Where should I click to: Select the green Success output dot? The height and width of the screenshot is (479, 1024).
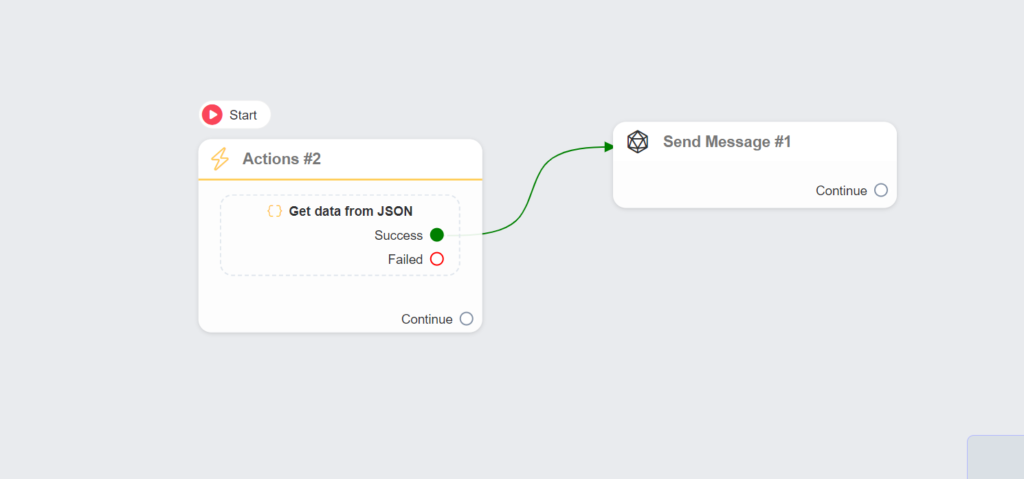point(437,235)
